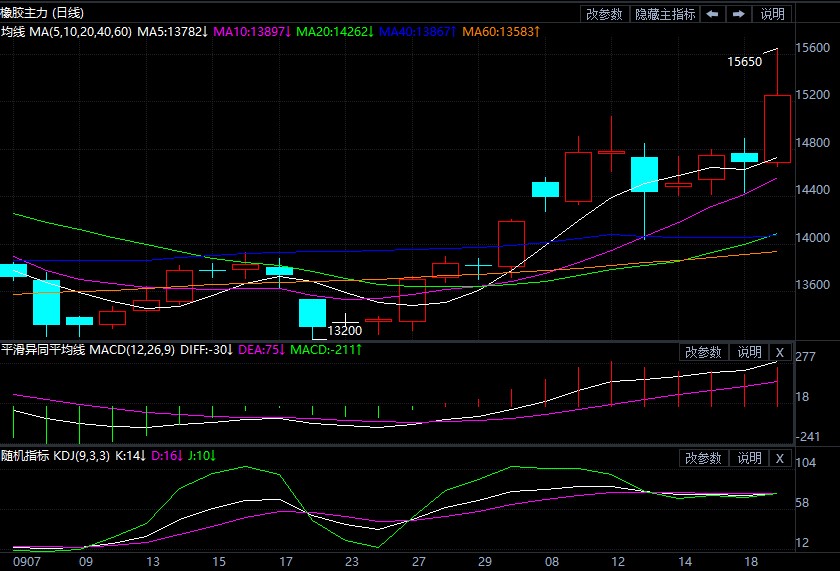Click the left arrow navigation icon
The image size is (840, 571).
712,14
